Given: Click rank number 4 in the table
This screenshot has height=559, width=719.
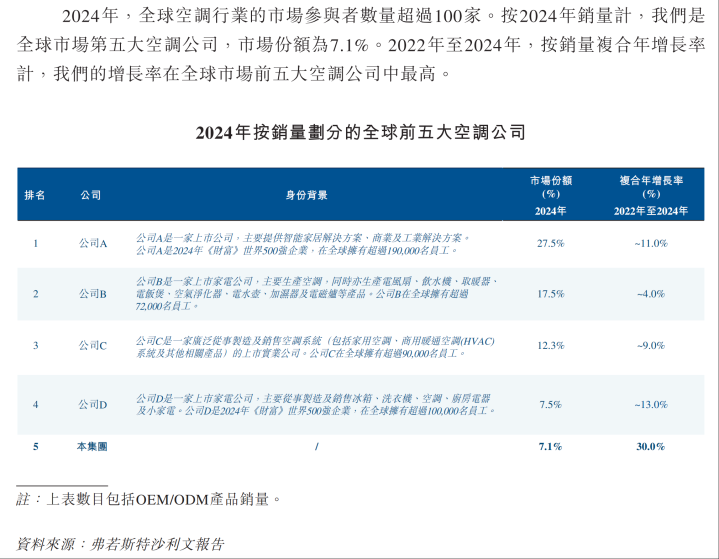Looking at the screenshot, I should 35,404.
